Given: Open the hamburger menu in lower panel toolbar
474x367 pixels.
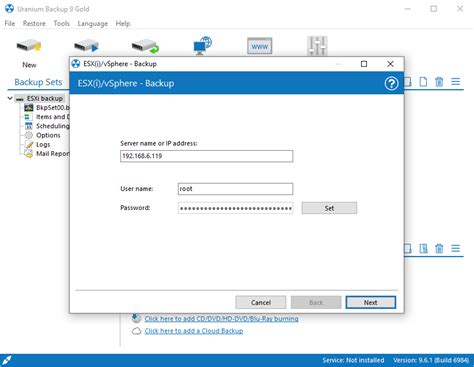Looking at the screenshot, I should 455,248.
